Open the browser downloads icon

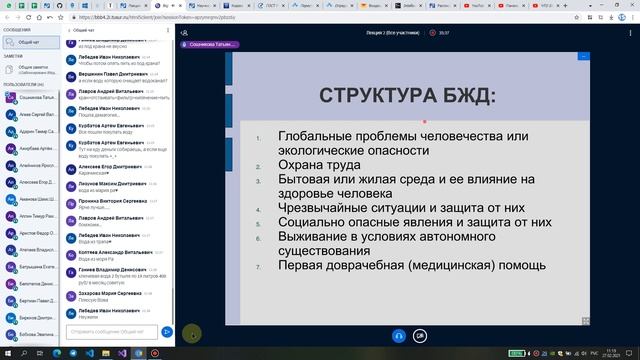click(x=611, y=18)
